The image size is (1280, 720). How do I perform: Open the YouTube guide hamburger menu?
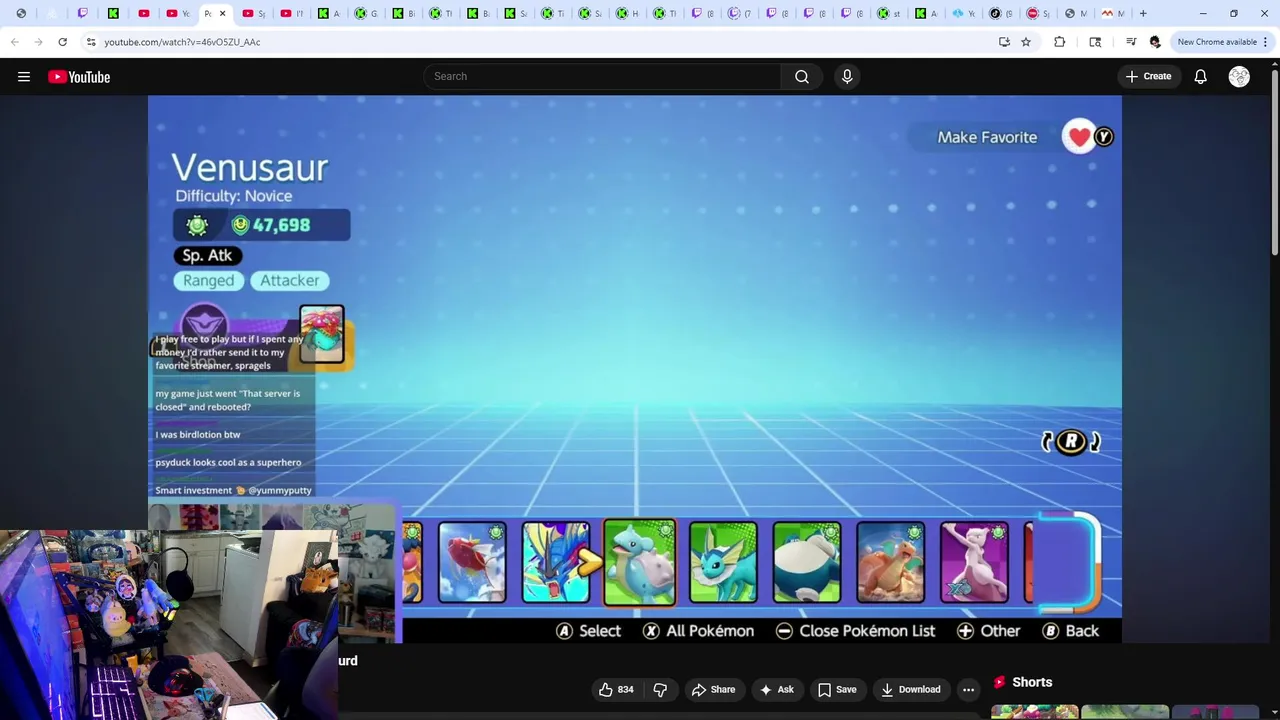tap(24, 77)
